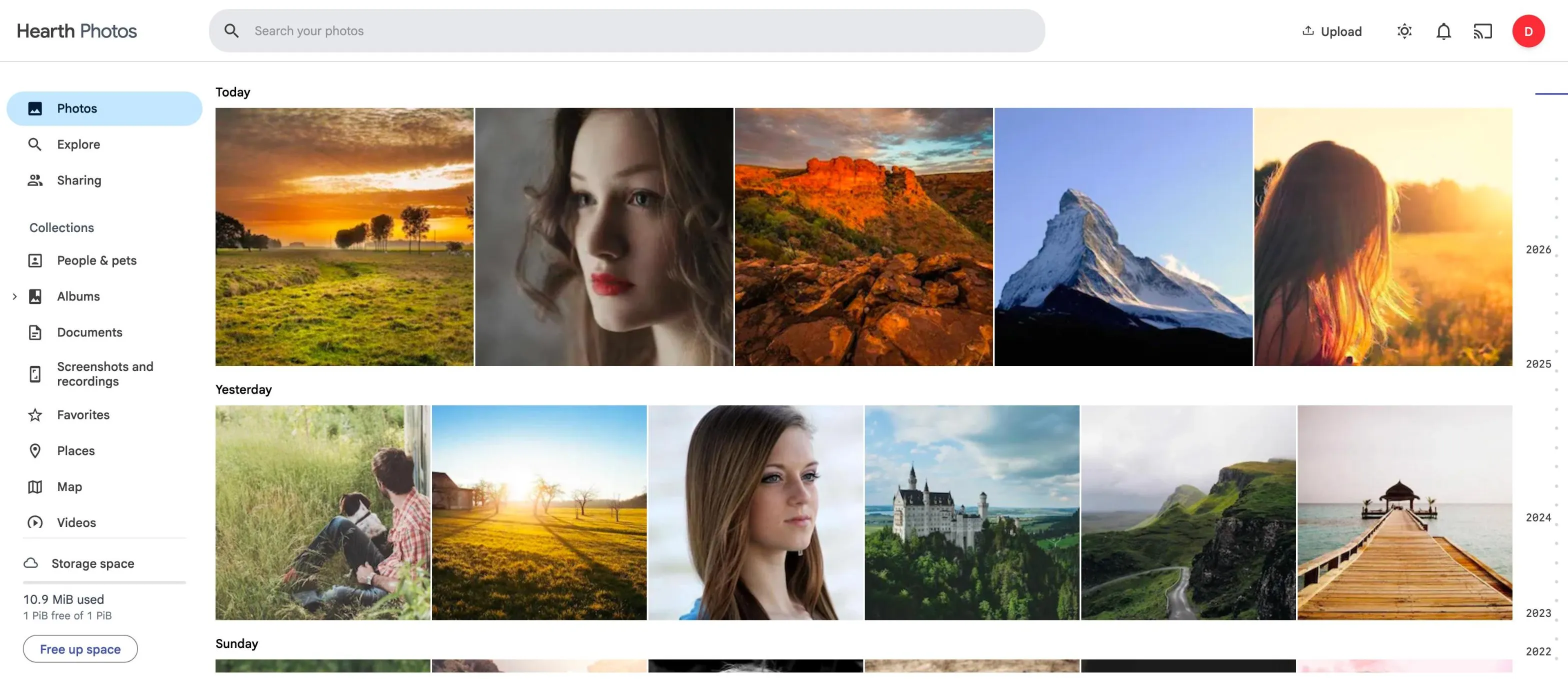The width and height of the screenshot is (1568, 679).
Task: Open the woman in golden field photo
Action: (x=1383, y=237)
